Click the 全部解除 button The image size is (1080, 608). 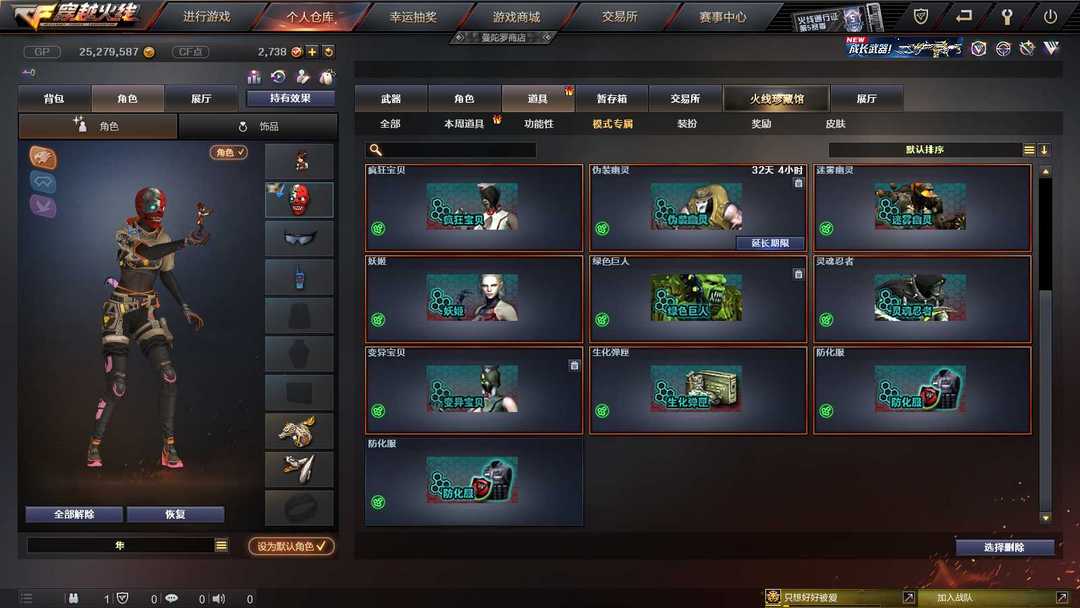(74, 514)
